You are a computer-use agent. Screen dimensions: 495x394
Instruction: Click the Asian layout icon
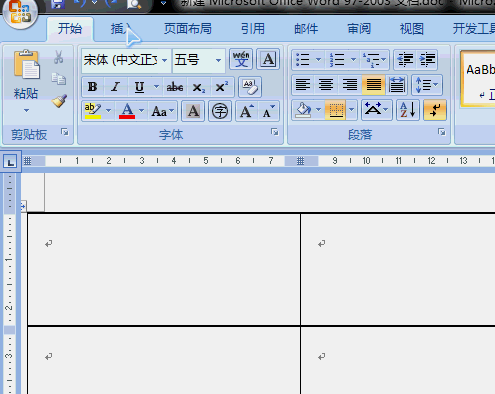coord(373,110)
